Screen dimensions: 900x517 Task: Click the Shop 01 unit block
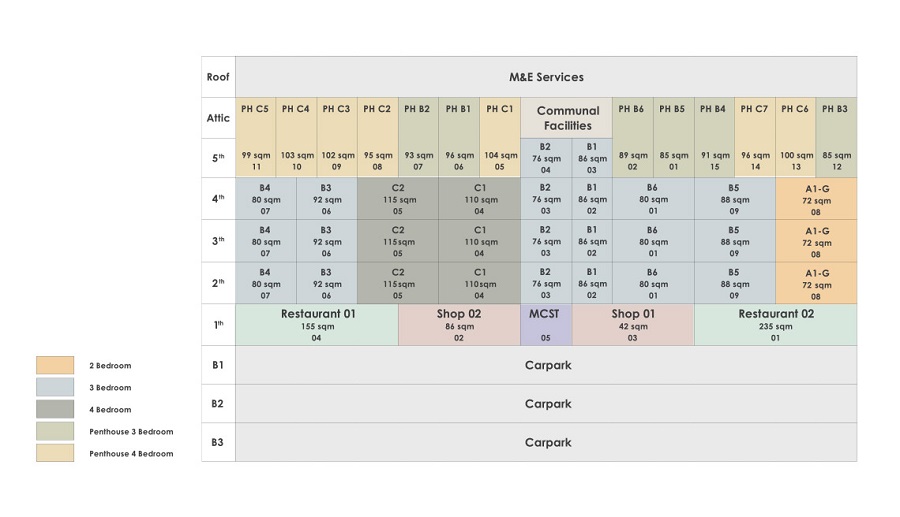(633, 325)
